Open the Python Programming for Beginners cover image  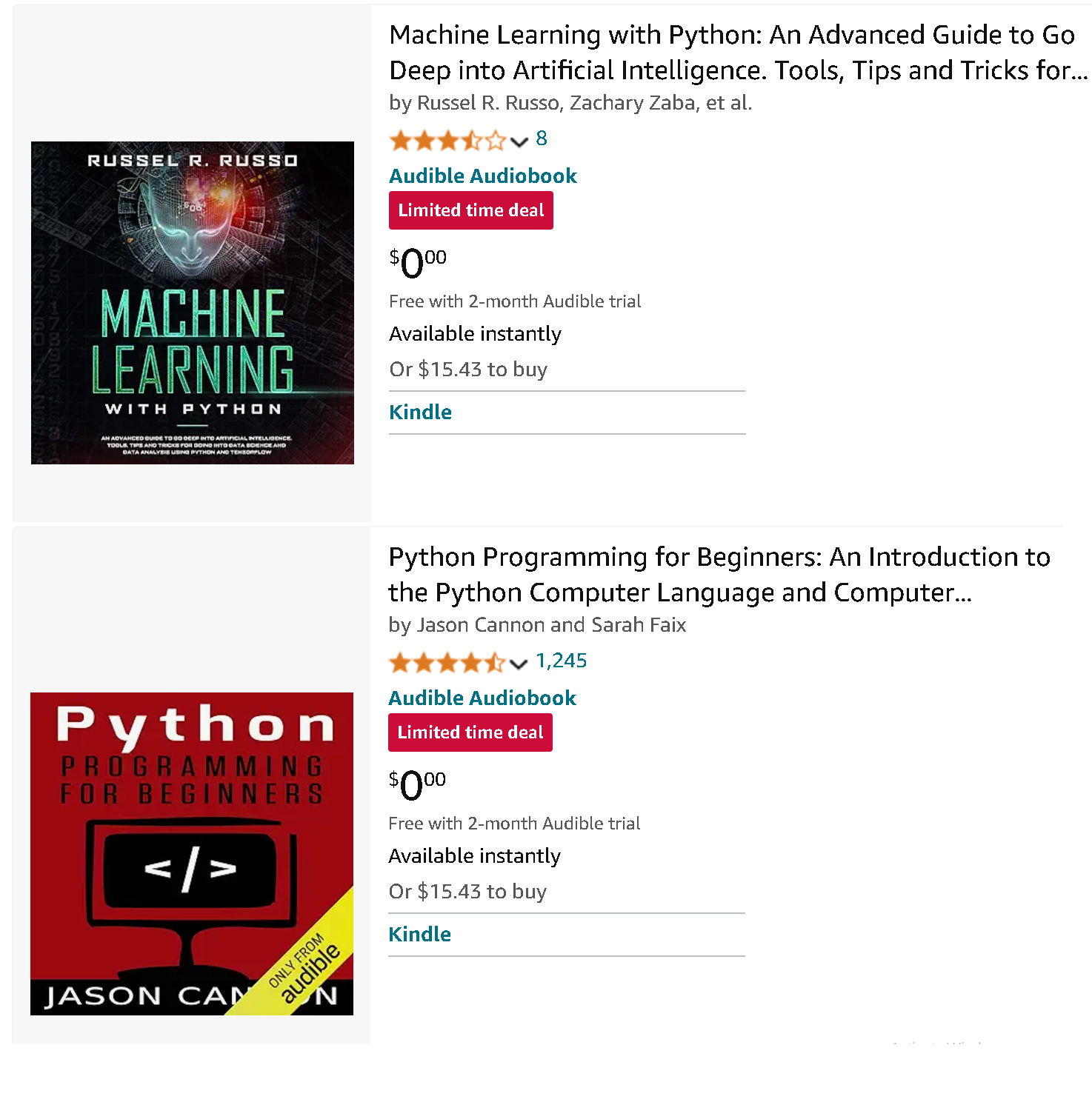click(192, 853)
